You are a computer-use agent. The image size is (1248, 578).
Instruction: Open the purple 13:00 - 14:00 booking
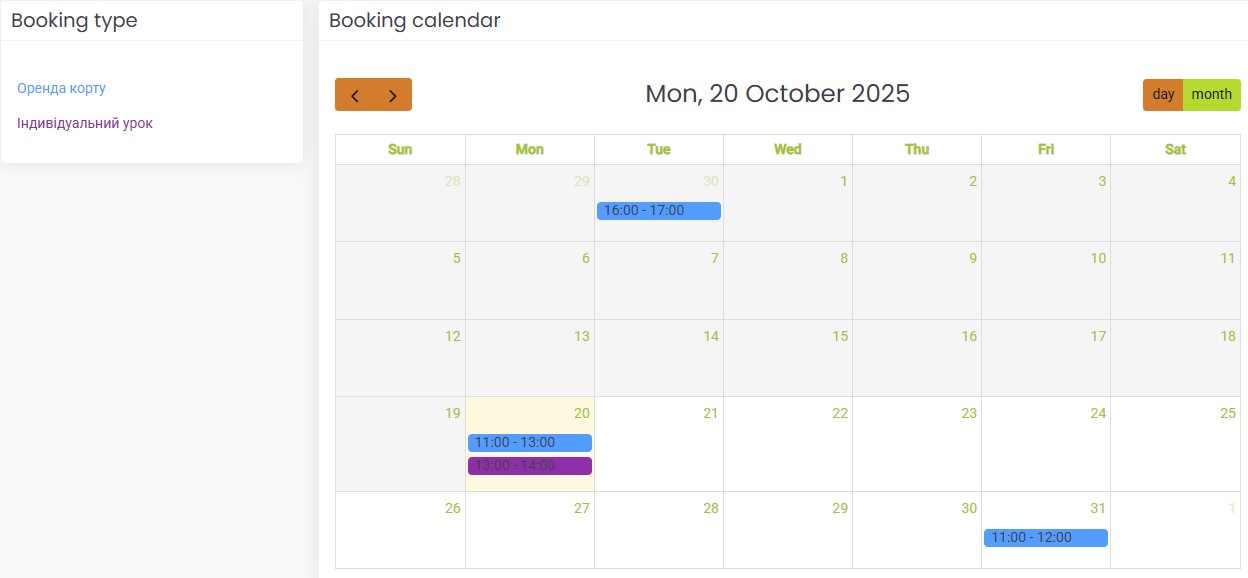pyautogui.click(x=529, y=466)
